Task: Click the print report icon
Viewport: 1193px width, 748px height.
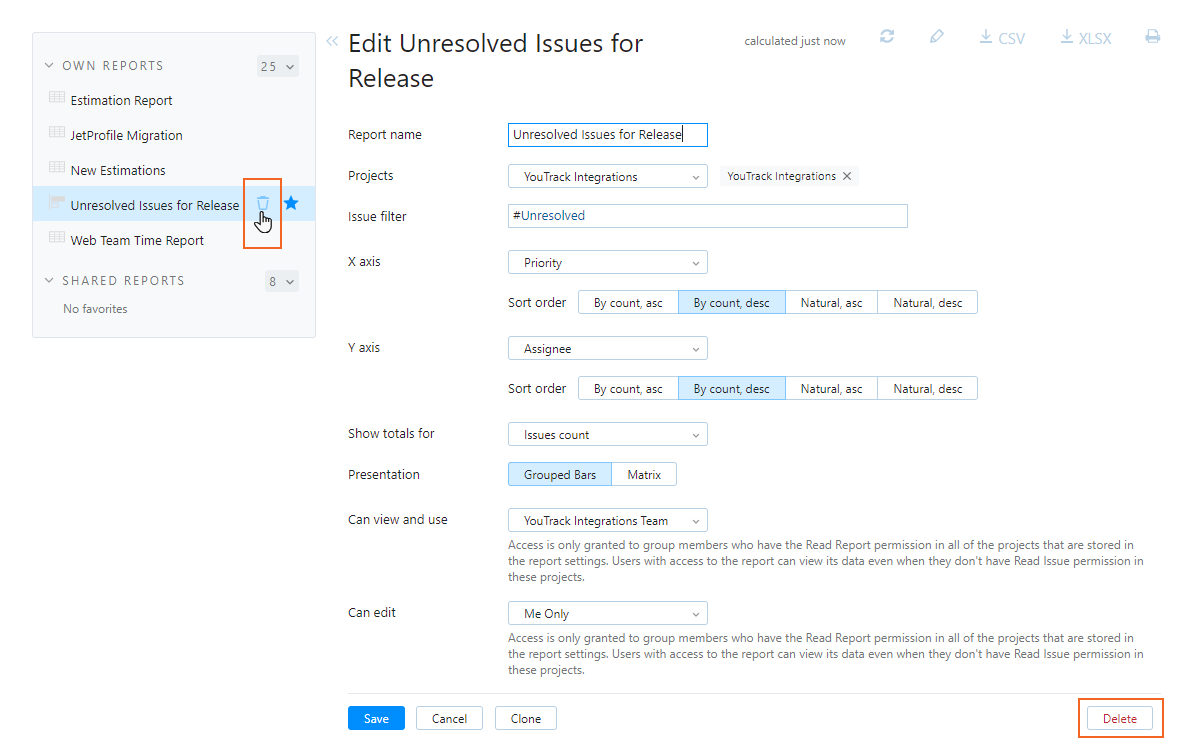Action: pos(1152,37)
